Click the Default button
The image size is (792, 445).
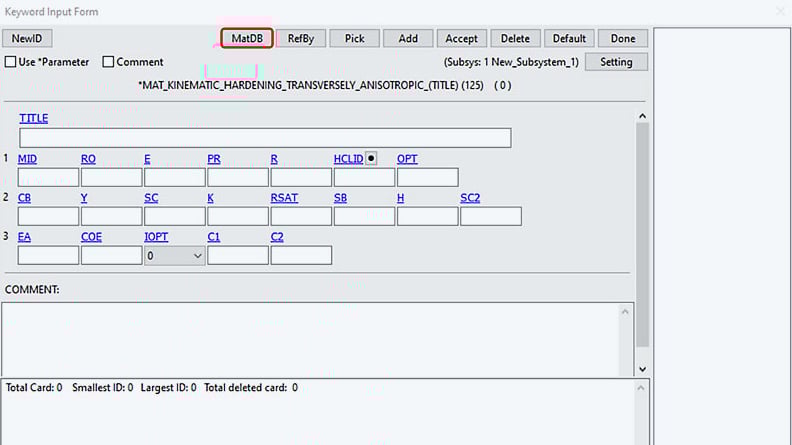(569, 38)
